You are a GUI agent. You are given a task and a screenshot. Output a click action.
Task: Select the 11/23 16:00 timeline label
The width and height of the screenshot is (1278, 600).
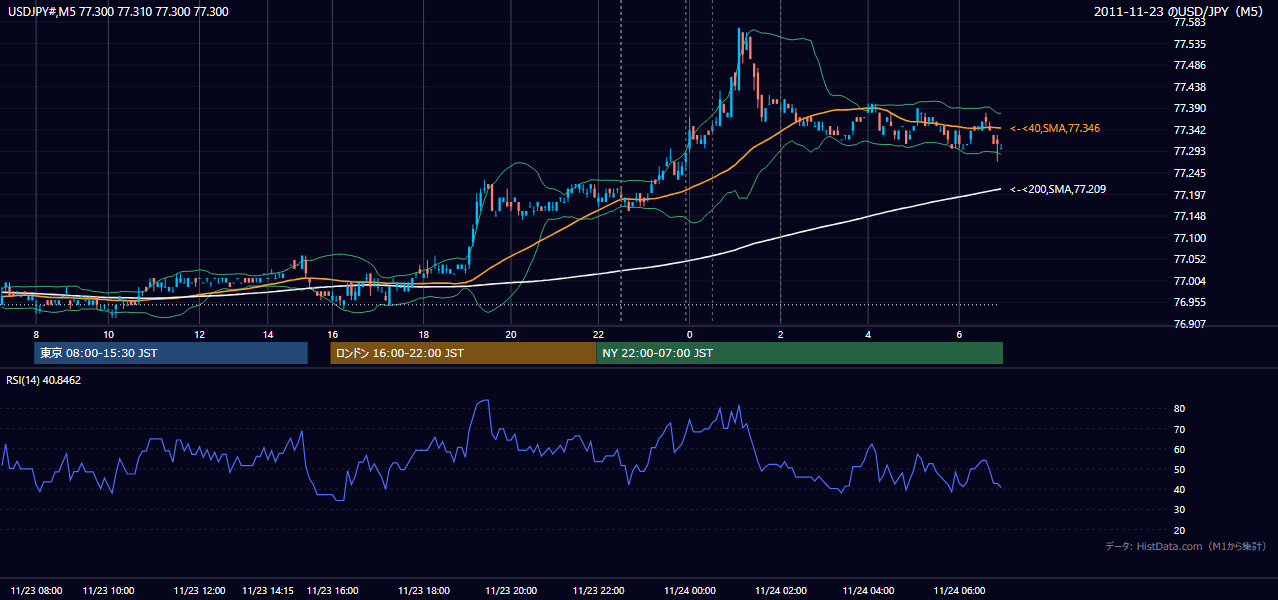click(x=332, y=590)
